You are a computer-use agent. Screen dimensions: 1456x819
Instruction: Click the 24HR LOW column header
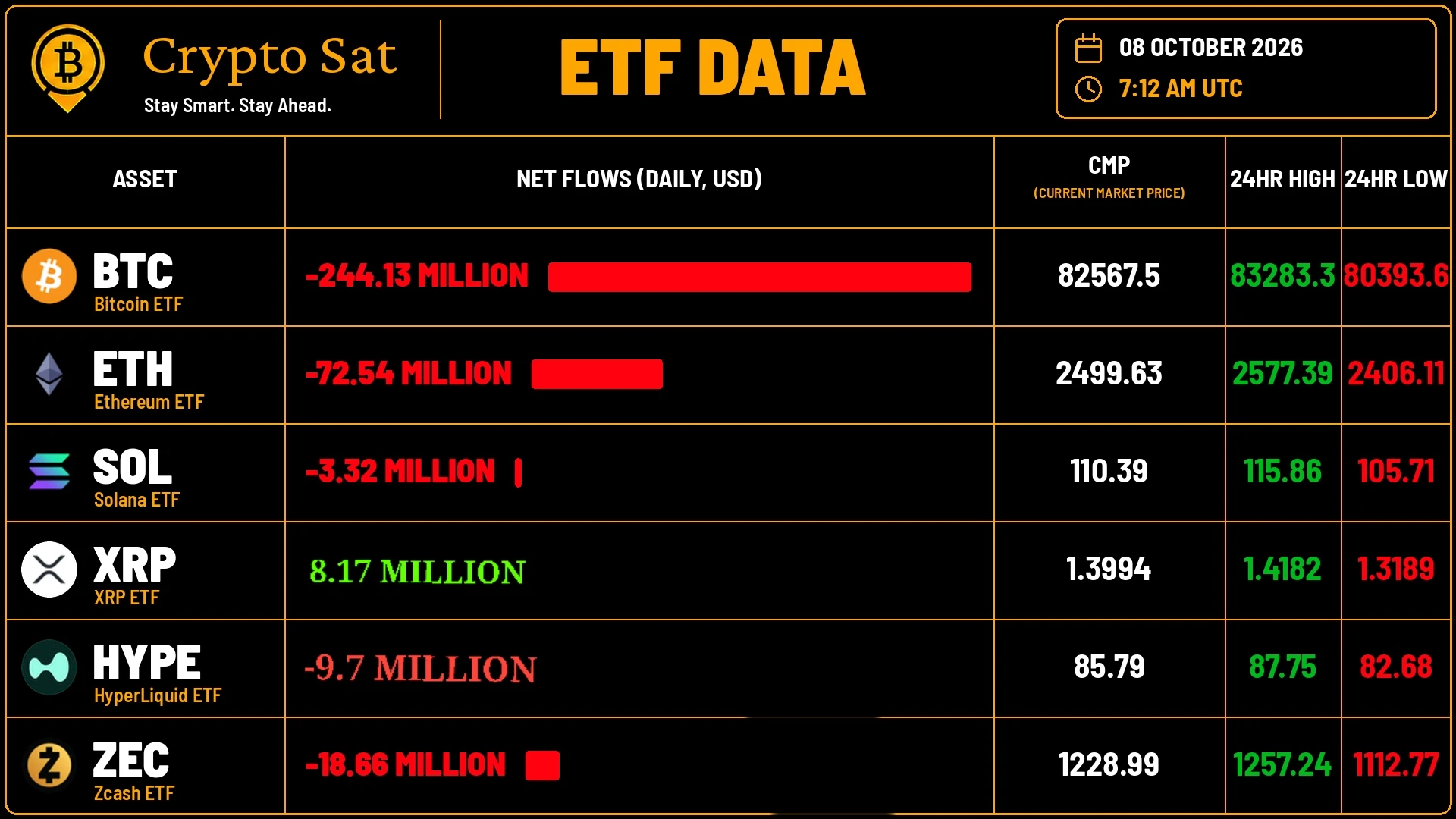pos(1396,179)
